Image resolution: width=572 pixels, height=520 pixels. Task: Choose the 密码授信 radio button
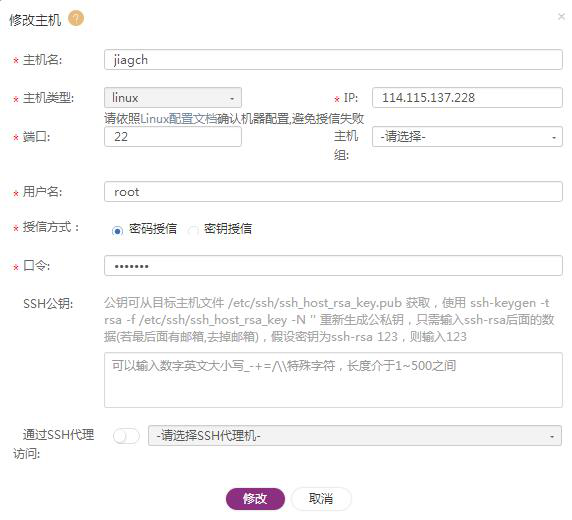point(117,231)
